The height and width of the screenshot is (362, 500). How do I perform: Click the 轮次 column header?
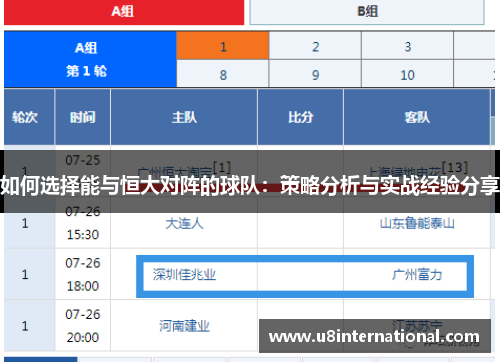point(29,117)
